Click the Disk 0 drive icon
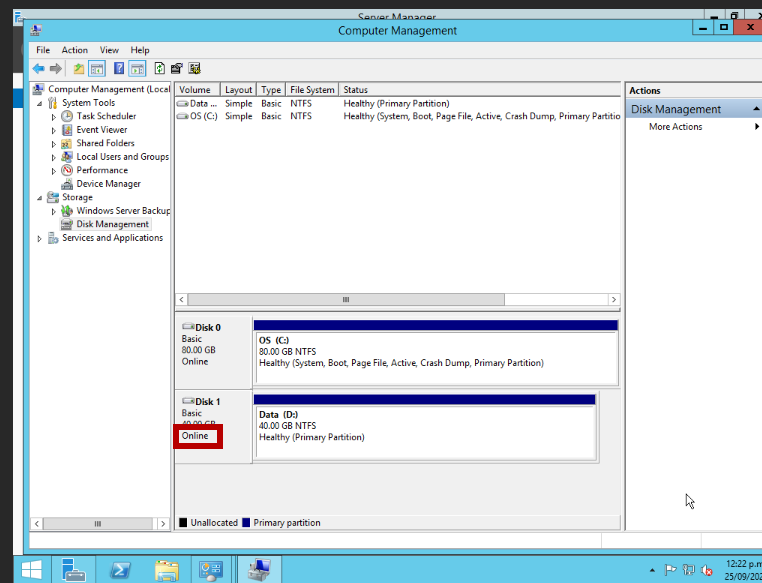 (x=188, y=326)
